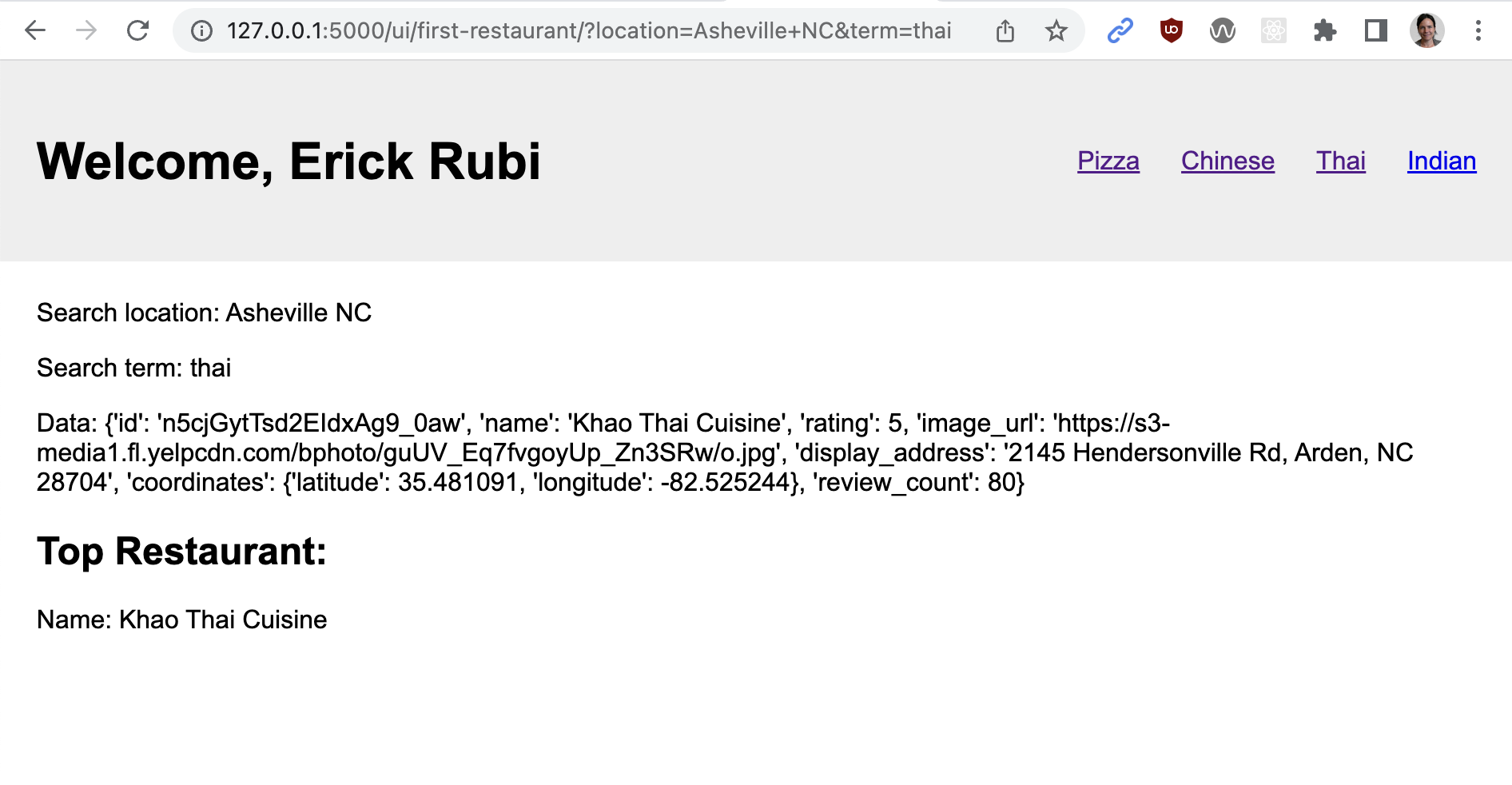The height and width of the screenshot is (785, 1512).
Task: Toggle the browser side panel
Action: (x=1376, y=31)
